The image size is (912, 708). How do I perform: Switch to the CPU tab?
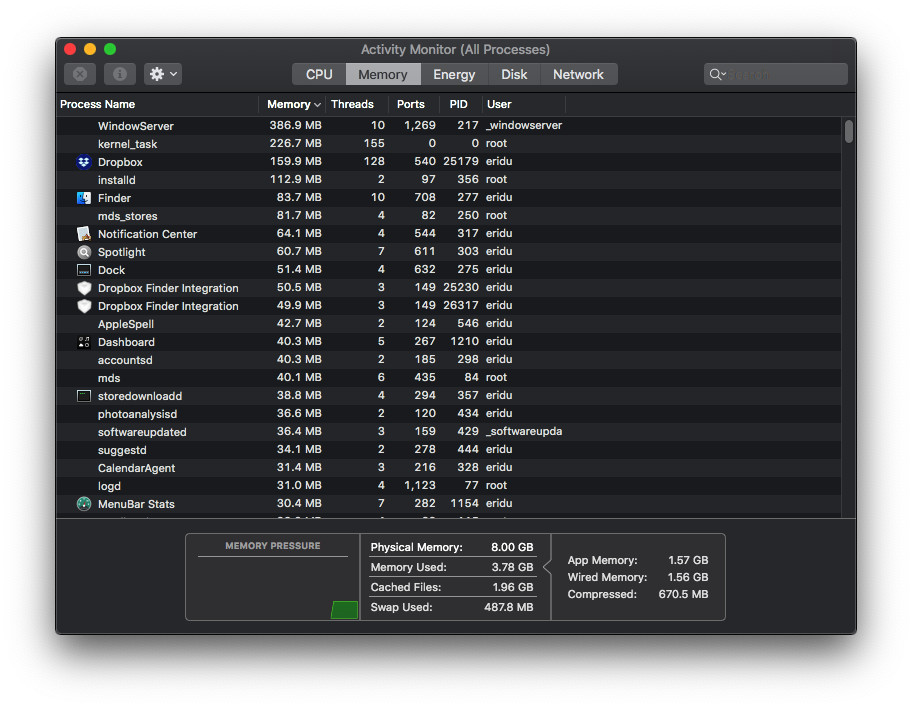tap(319, 74)
